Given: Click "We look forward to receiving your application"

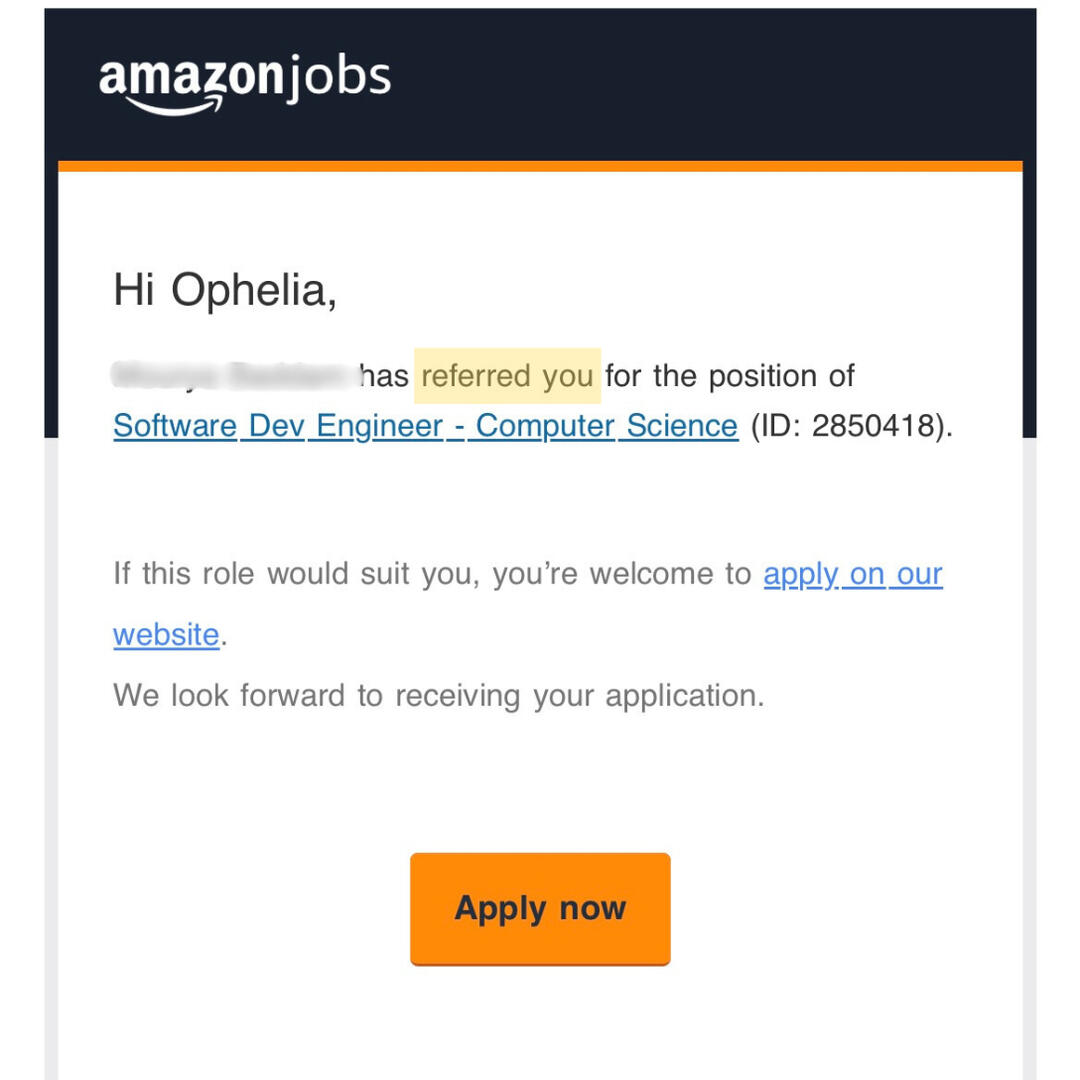Looking at the screenshot, I should (x=438, y=696).
